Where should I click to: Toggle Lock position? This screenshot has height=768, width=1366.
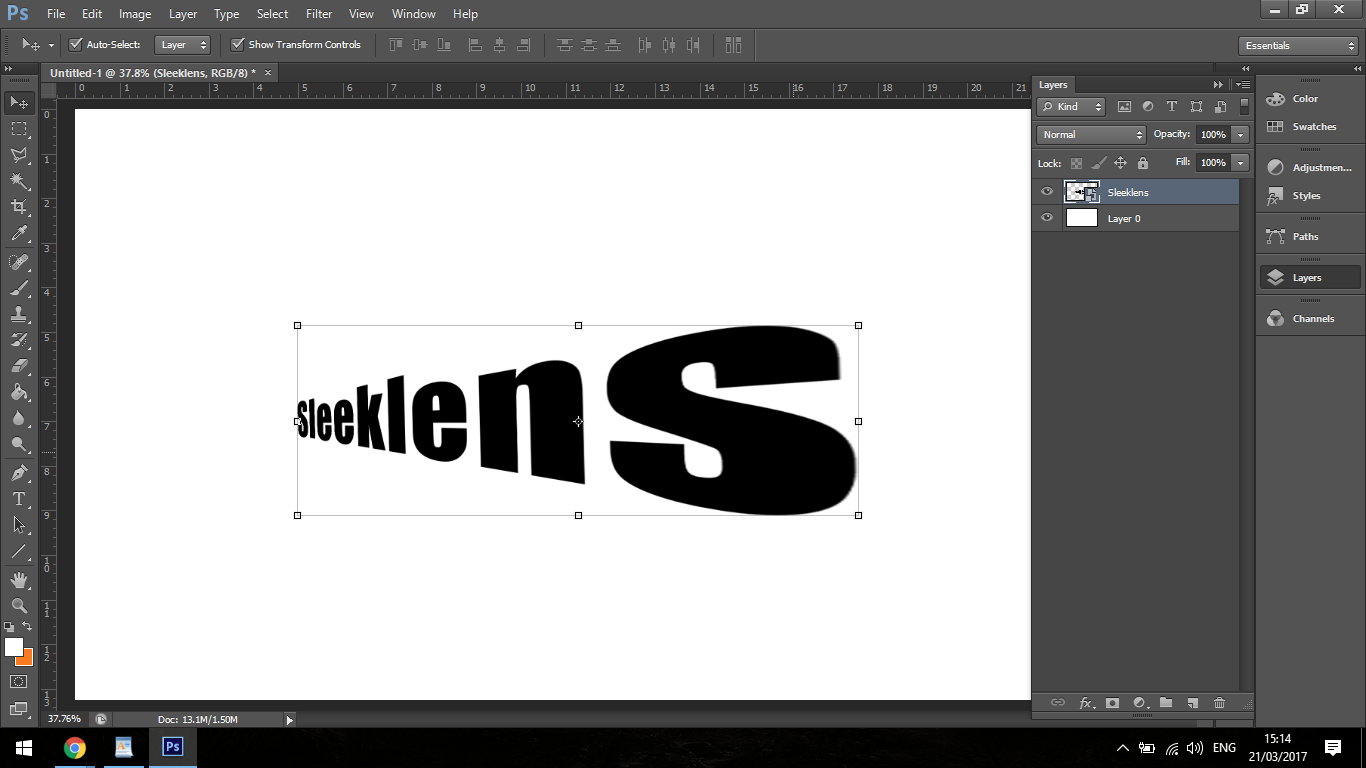tap(1120, 163)
